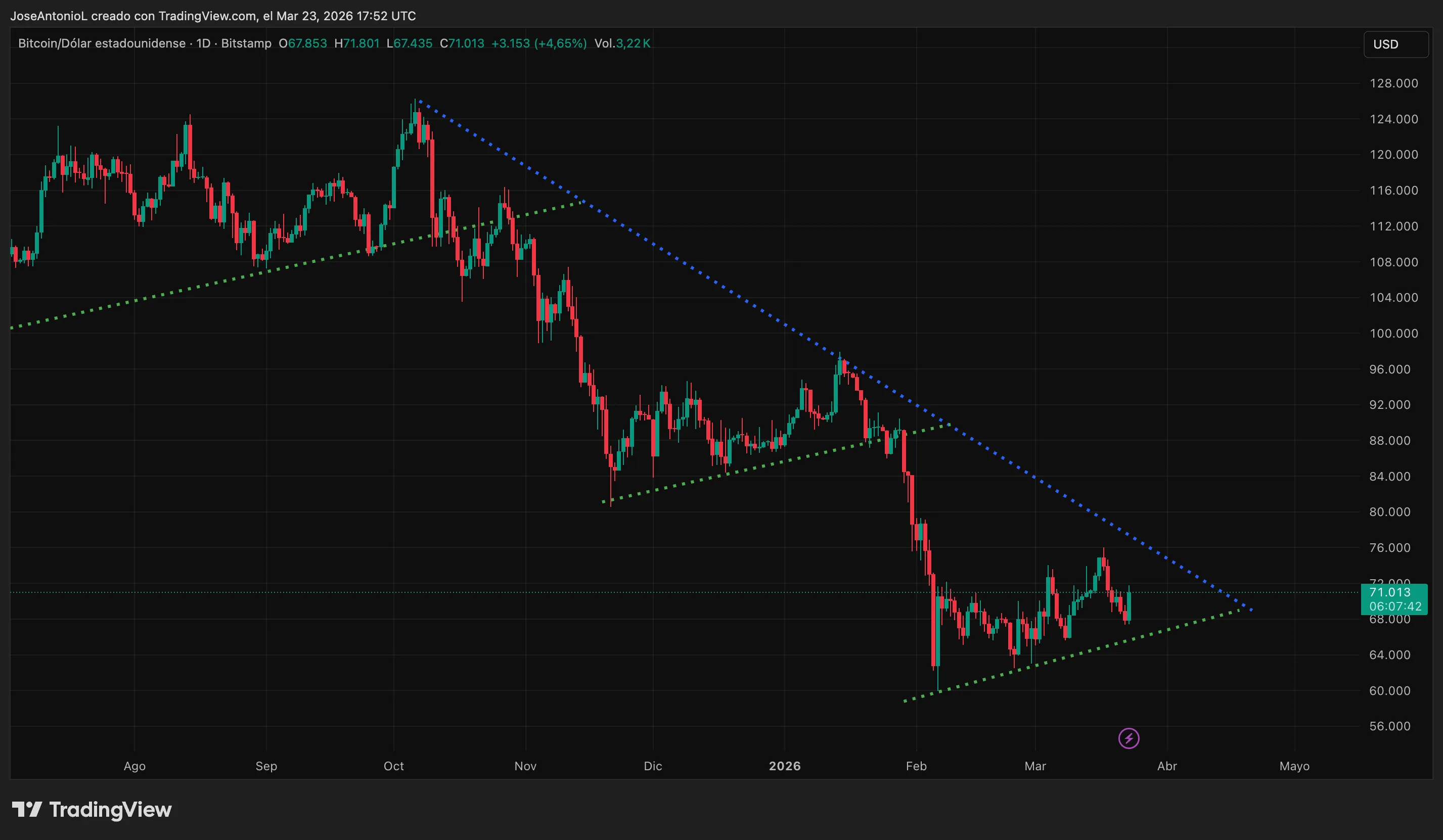Click the H71.801 high price value
1443x840 pixels.
click(x=357, y=43)
